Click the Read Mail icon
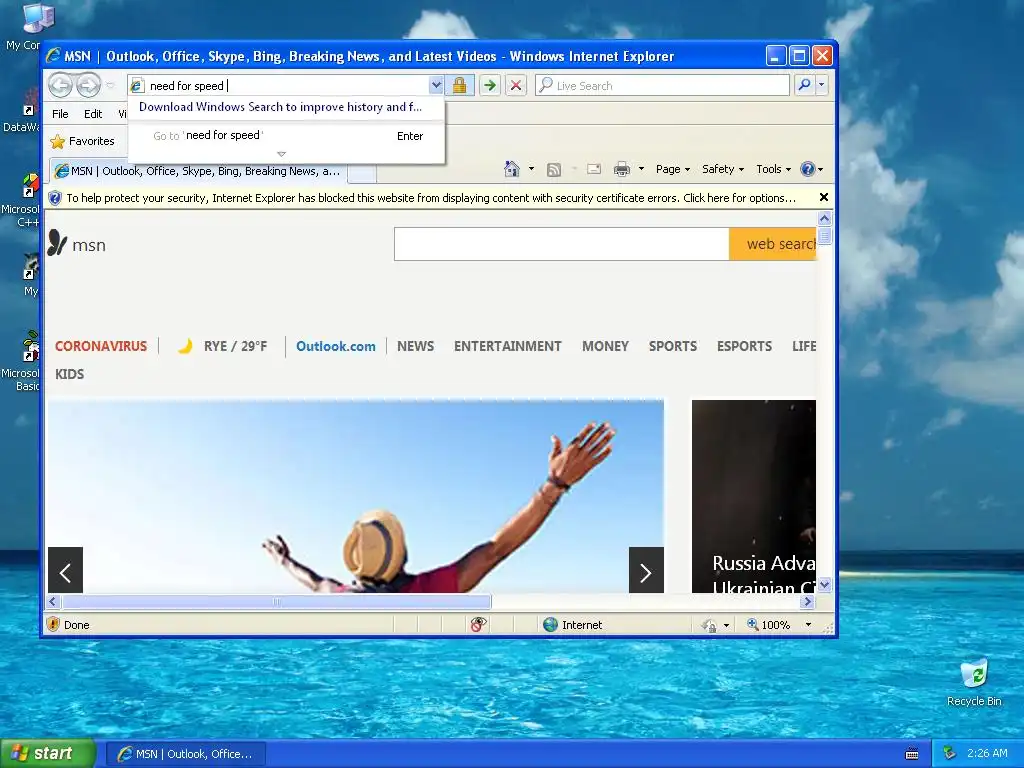This screenshot has width=1024, height=768. (594, 169)
